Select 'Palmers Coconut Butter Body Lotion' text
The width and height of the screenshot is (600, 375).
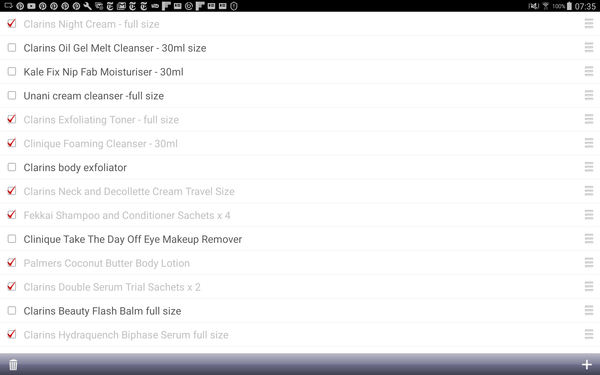pos(106,263)
